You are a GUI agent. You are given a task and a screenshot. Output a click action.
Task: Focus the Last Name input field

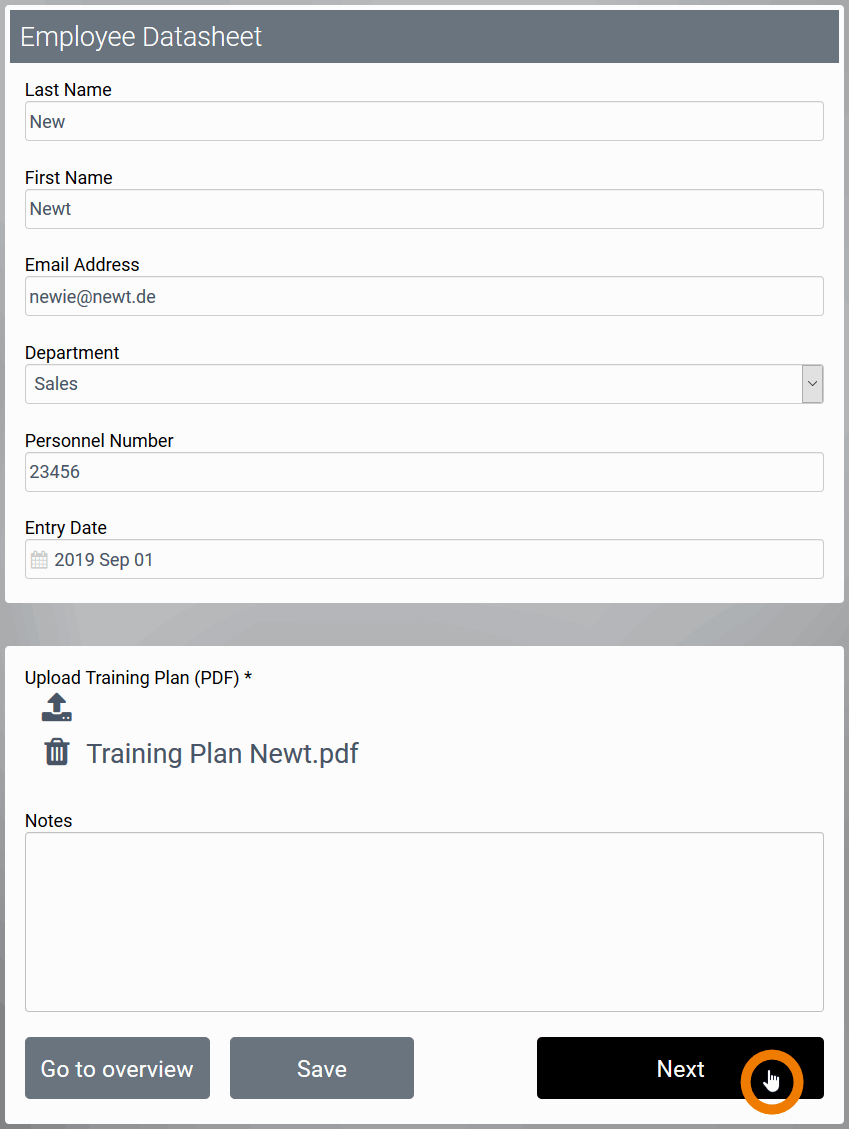(x=424, y=121)
